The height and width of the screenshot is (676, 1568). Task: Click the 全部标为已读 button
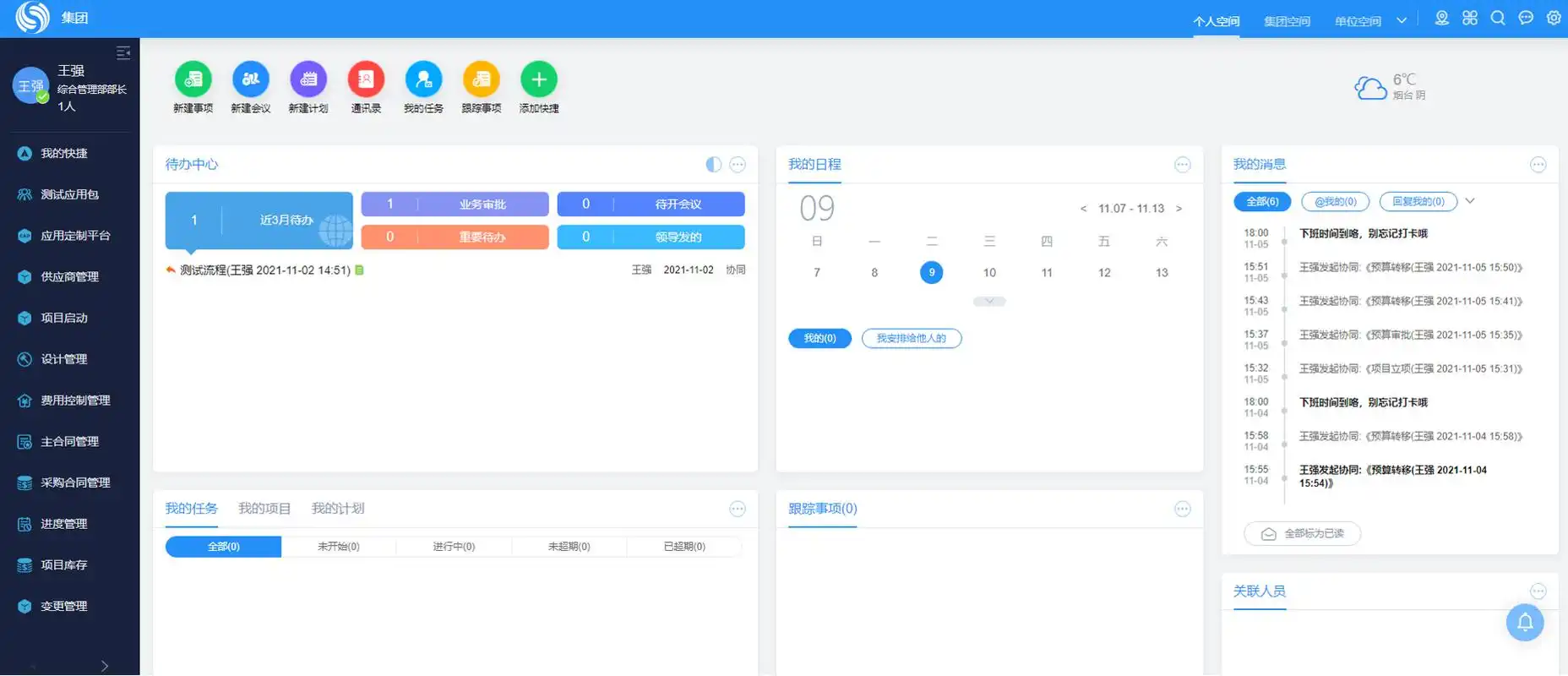tap(1303, 534)
